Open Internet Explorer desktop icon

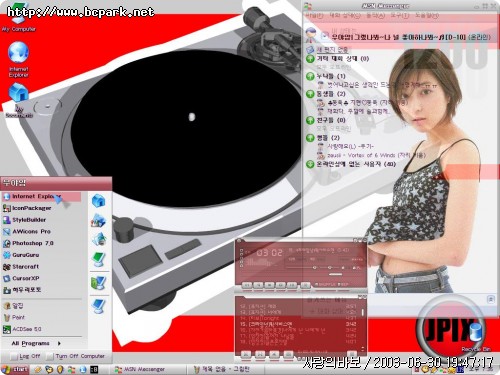pos(19,59)
